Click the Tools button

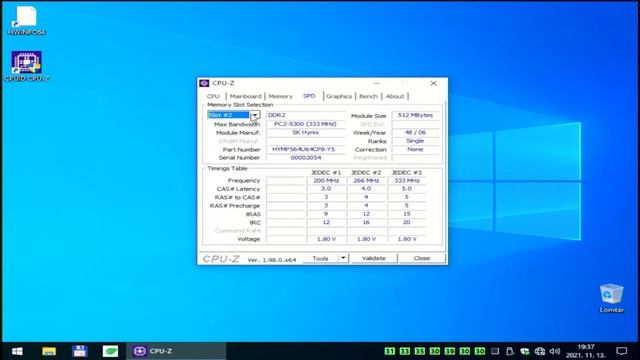click(x=320, y=258)
